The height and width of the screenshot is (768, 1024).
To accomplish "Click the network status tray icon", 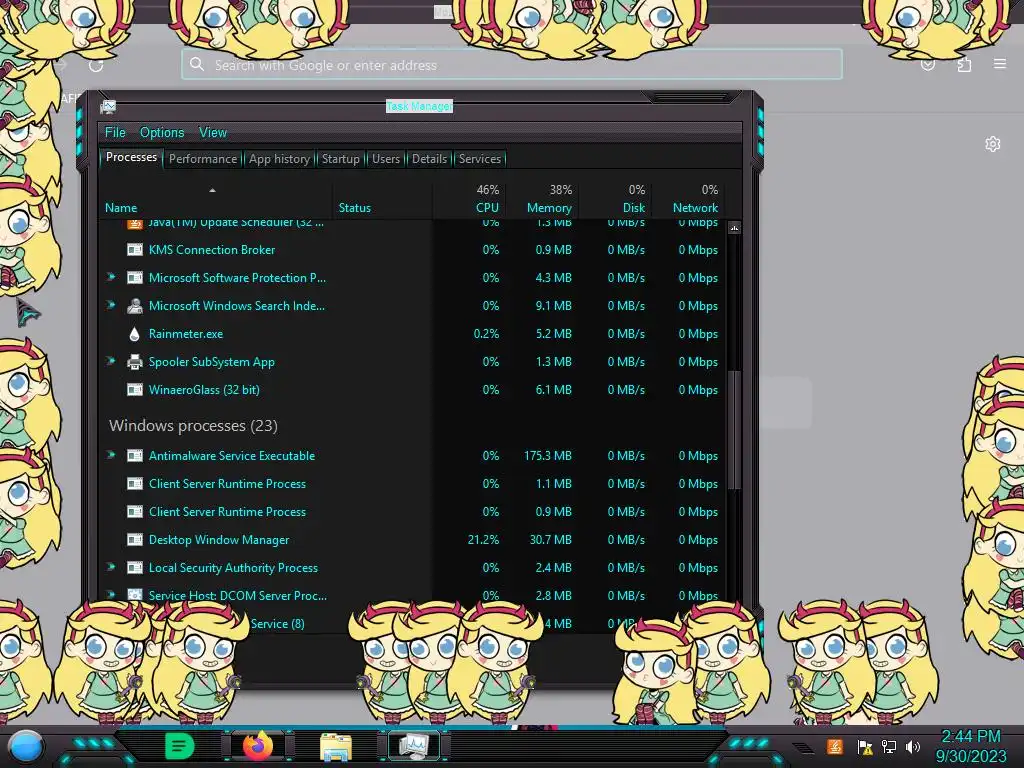I will (889, 747).
